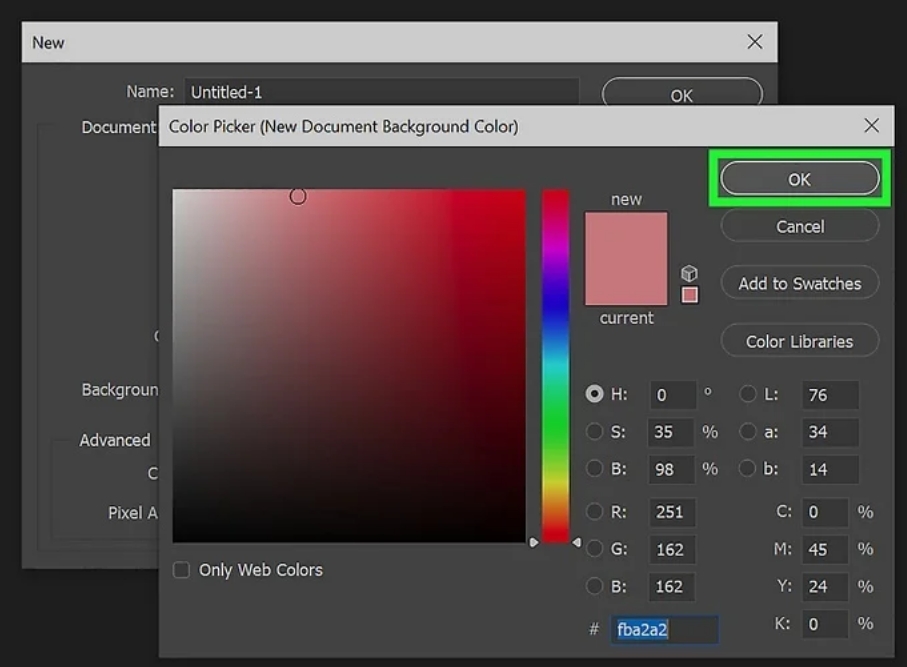Screen dimensions: 907x667
Task: Add the current color to Swatches
Action: pos(799,283)
